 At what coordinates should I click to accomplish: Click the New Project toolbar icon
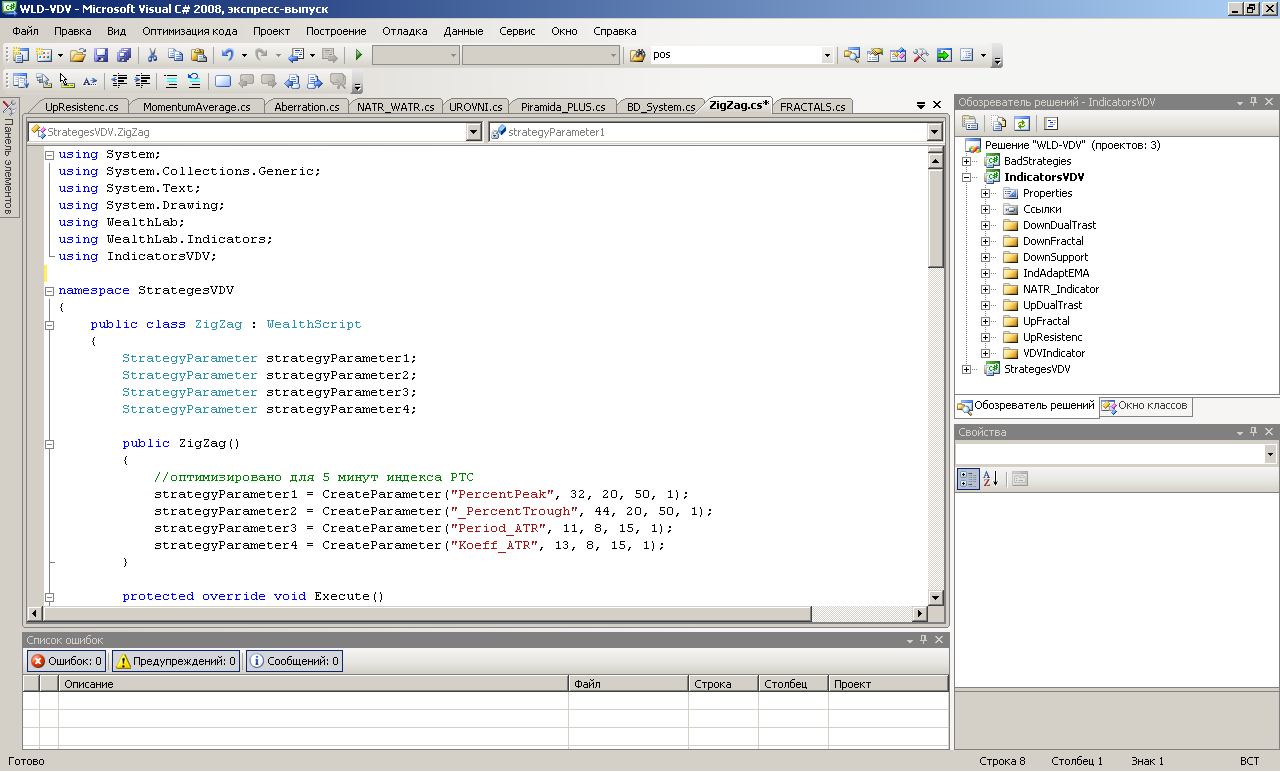coord(20,55)
